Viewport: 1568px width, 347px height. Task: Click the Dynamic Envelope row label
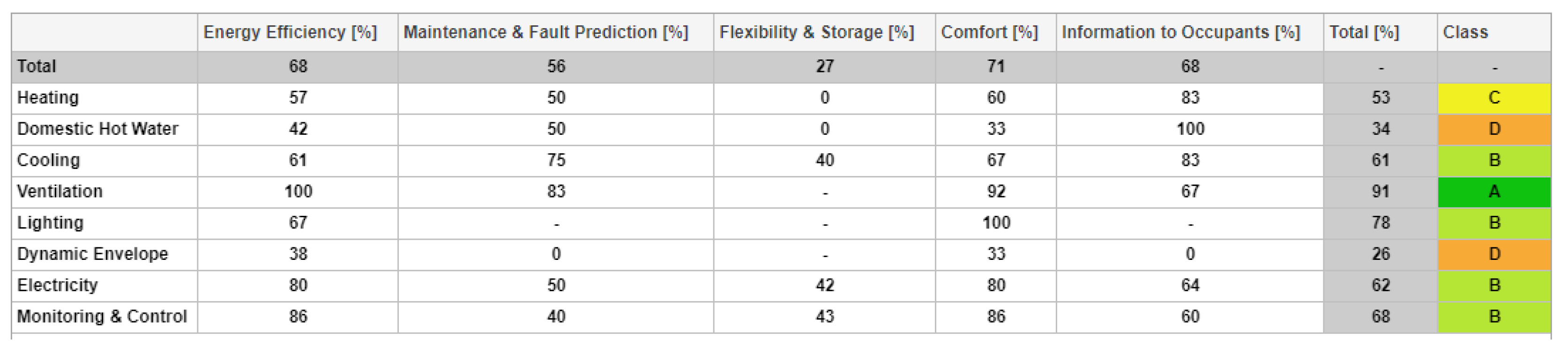[92, 254]
